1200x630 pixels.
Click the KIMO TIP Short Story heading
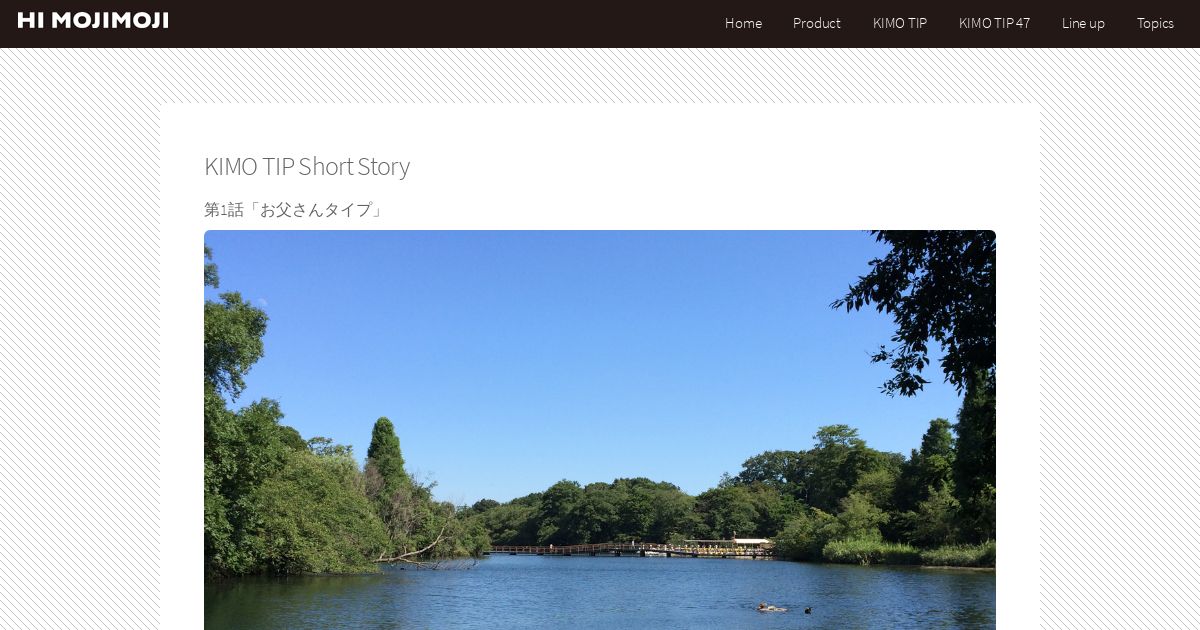coord(307,166)
